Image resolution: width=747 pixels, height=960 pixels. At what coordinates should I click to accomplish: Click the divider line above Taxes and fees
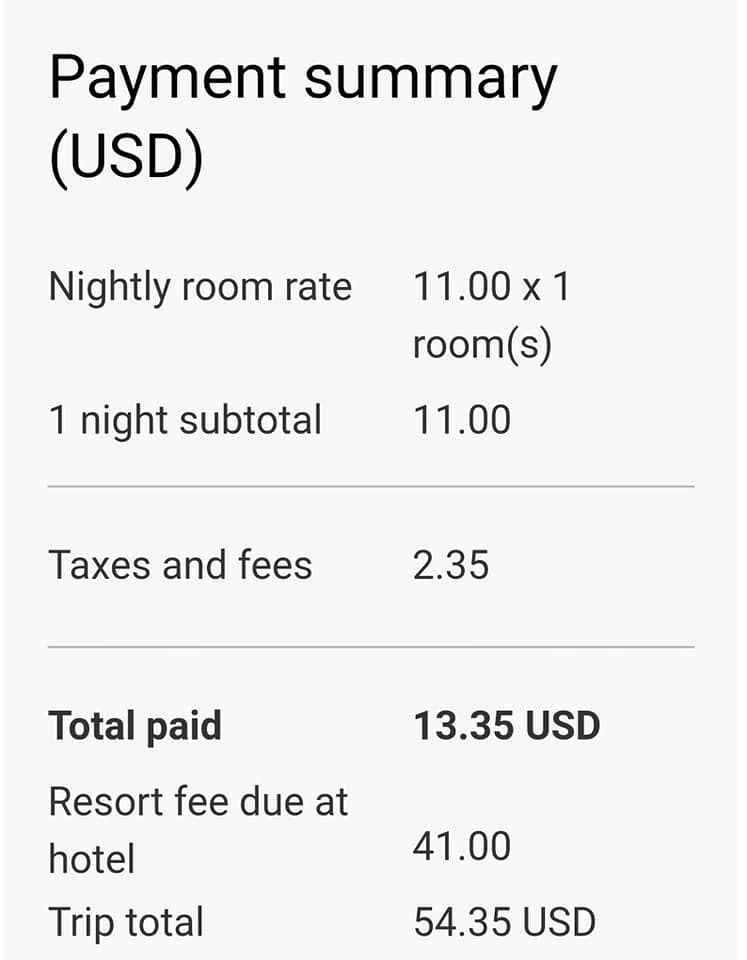371,487
